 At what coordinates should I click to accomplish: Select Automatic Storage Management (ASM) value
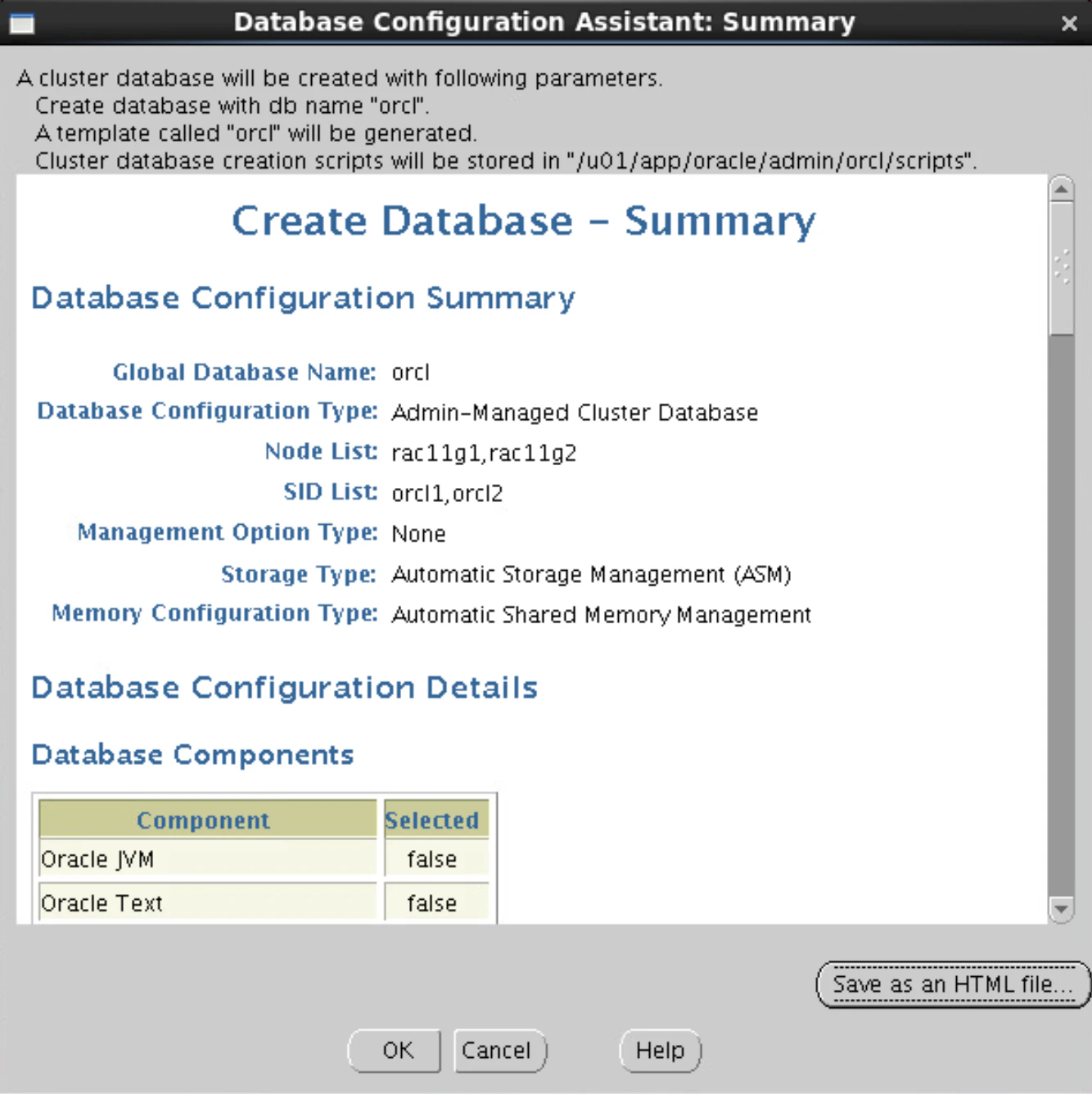pyautogui.click(x=591, y=575)
